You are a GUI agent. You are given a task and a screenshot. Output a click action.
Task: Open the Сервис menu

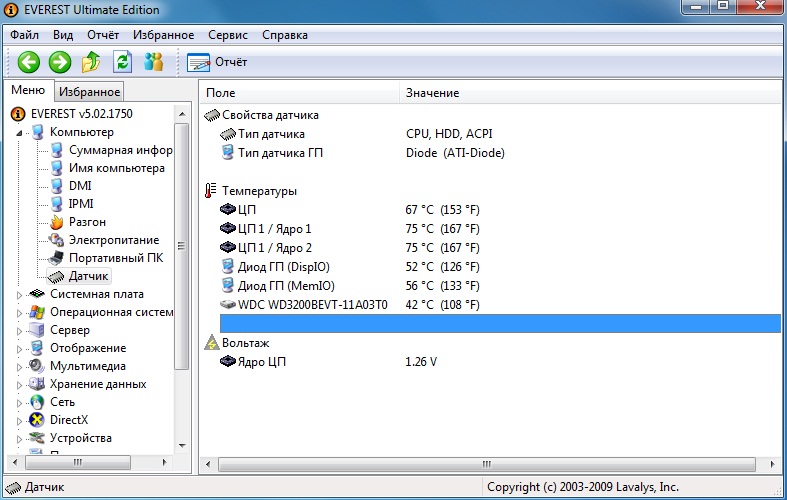click(228, 35)
